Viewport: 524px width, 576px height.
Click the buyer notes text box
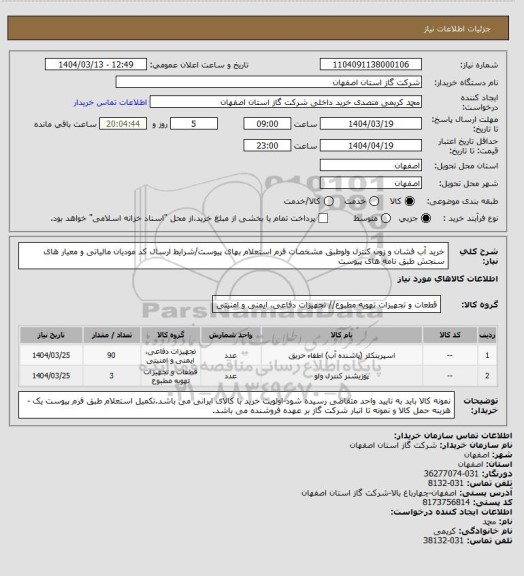click(236, 406)
